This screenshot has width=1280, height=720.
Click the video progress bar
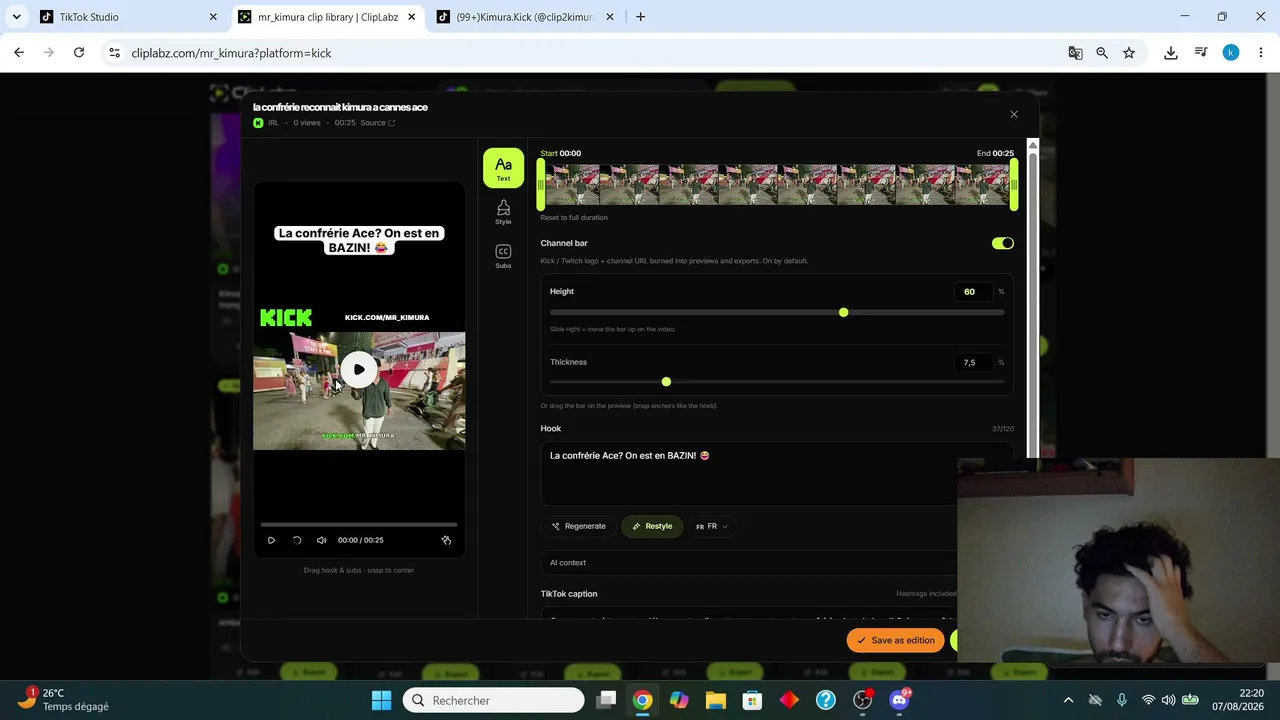click(x=359, y=524)
